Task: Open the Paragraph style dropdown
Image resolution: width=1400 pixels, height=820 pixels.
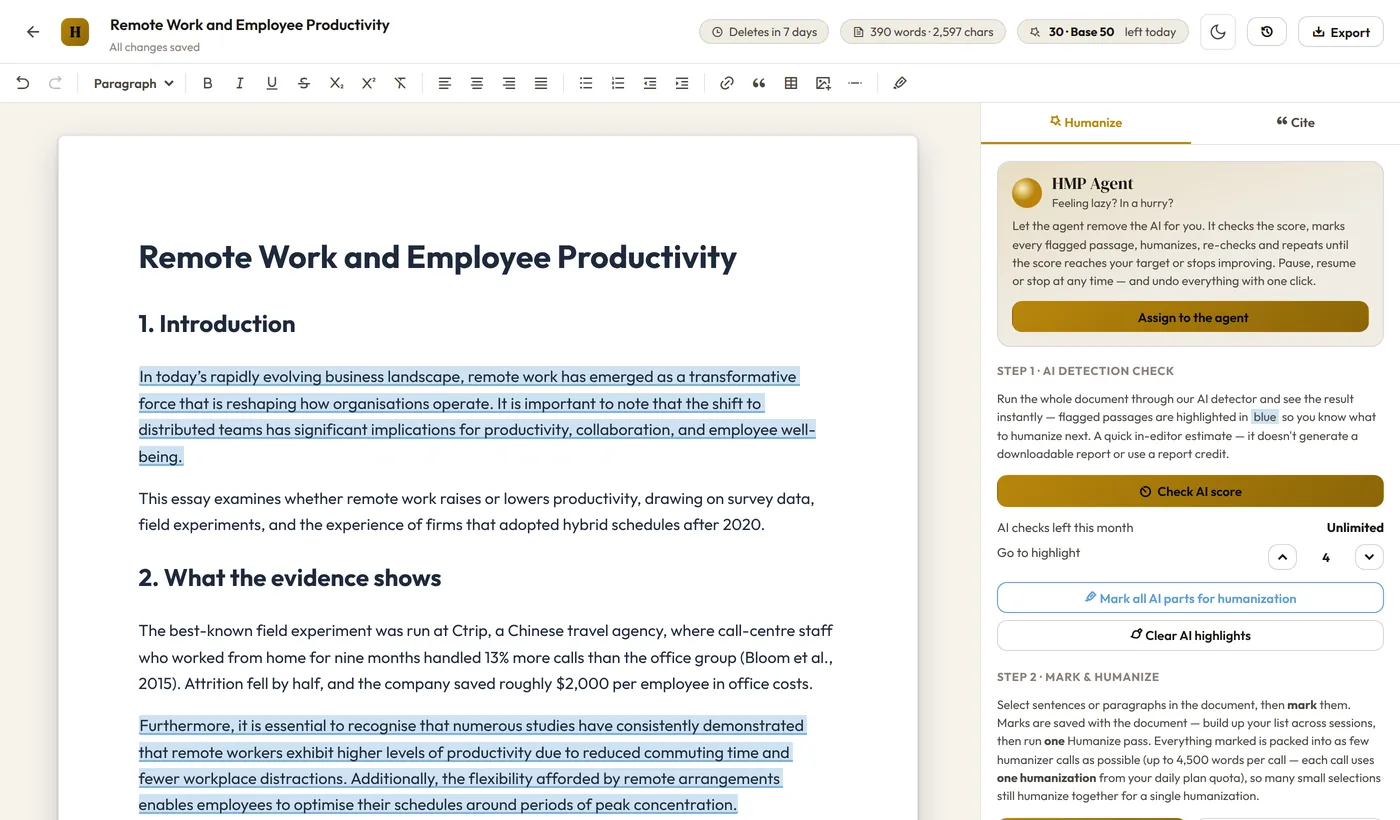Action: [x=133, y=84]
